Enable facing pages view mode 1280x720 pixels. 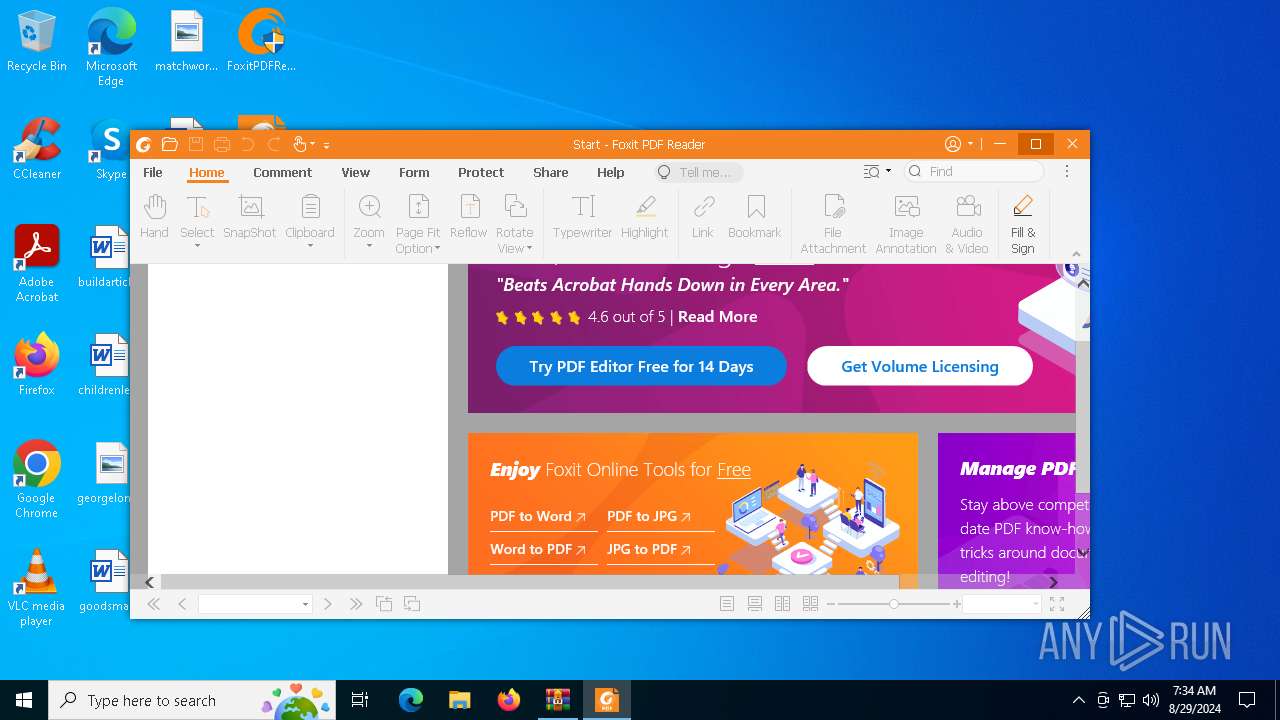click(x=783, y=604)
